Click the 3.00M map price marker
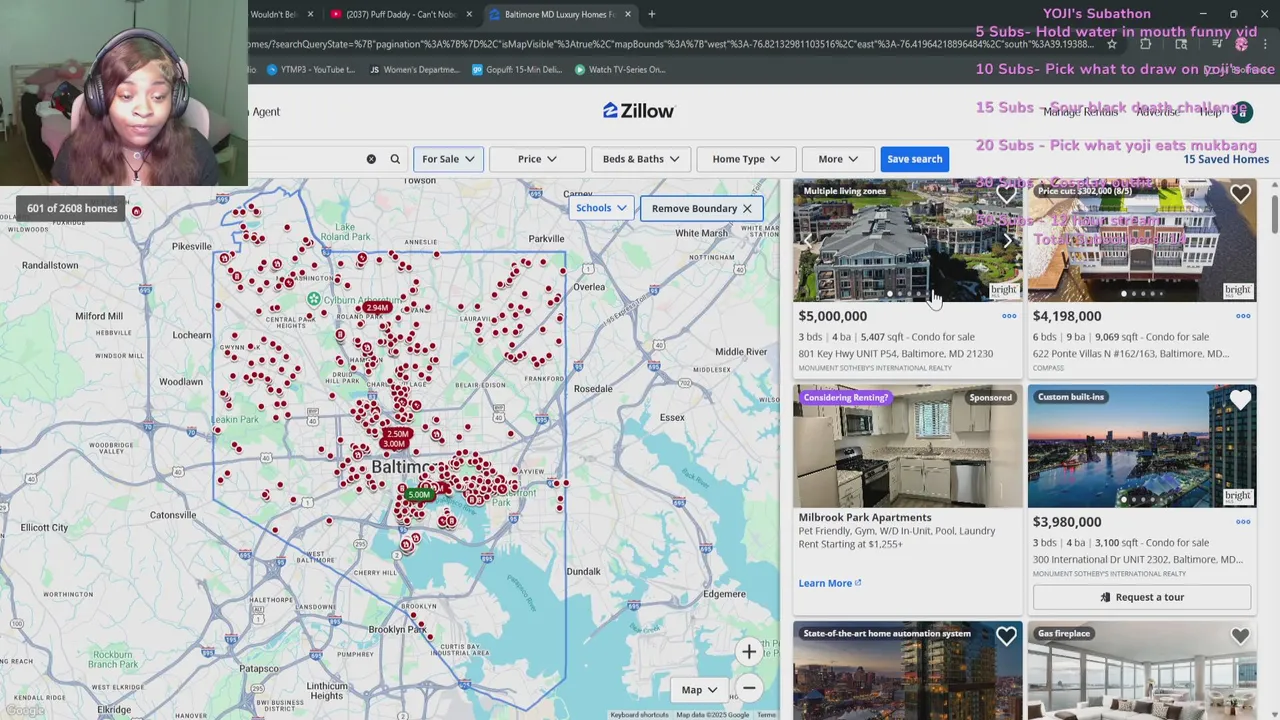 (x=394, y=444)
